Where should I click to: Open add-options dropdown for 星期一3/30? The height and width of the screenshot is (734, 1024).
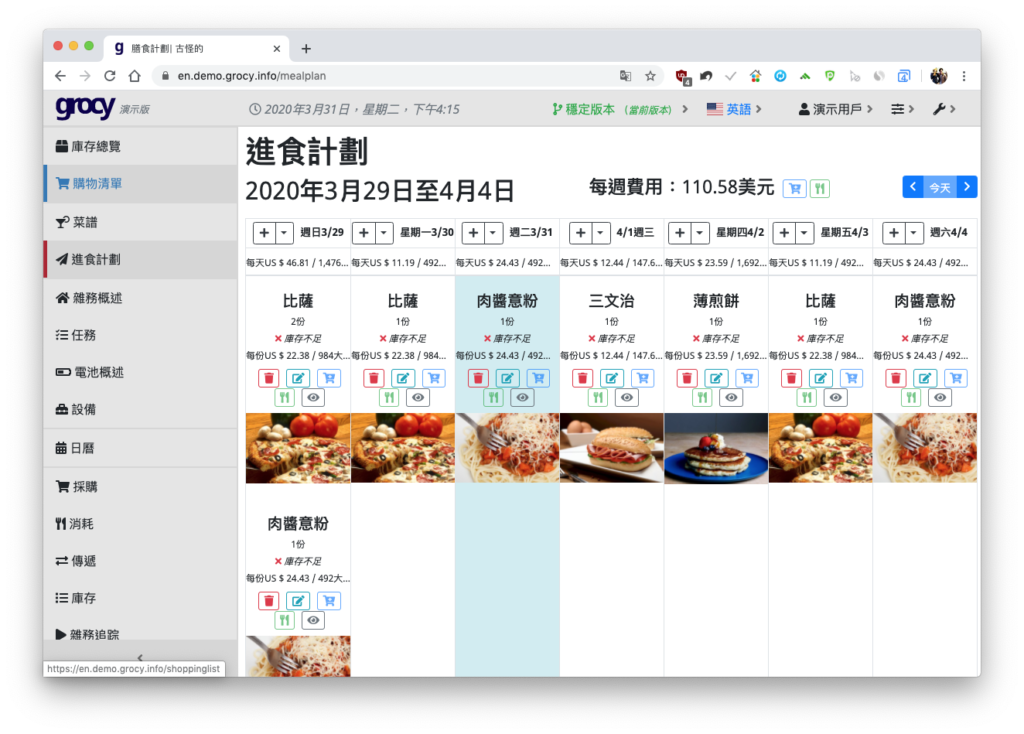pos(384,232)
